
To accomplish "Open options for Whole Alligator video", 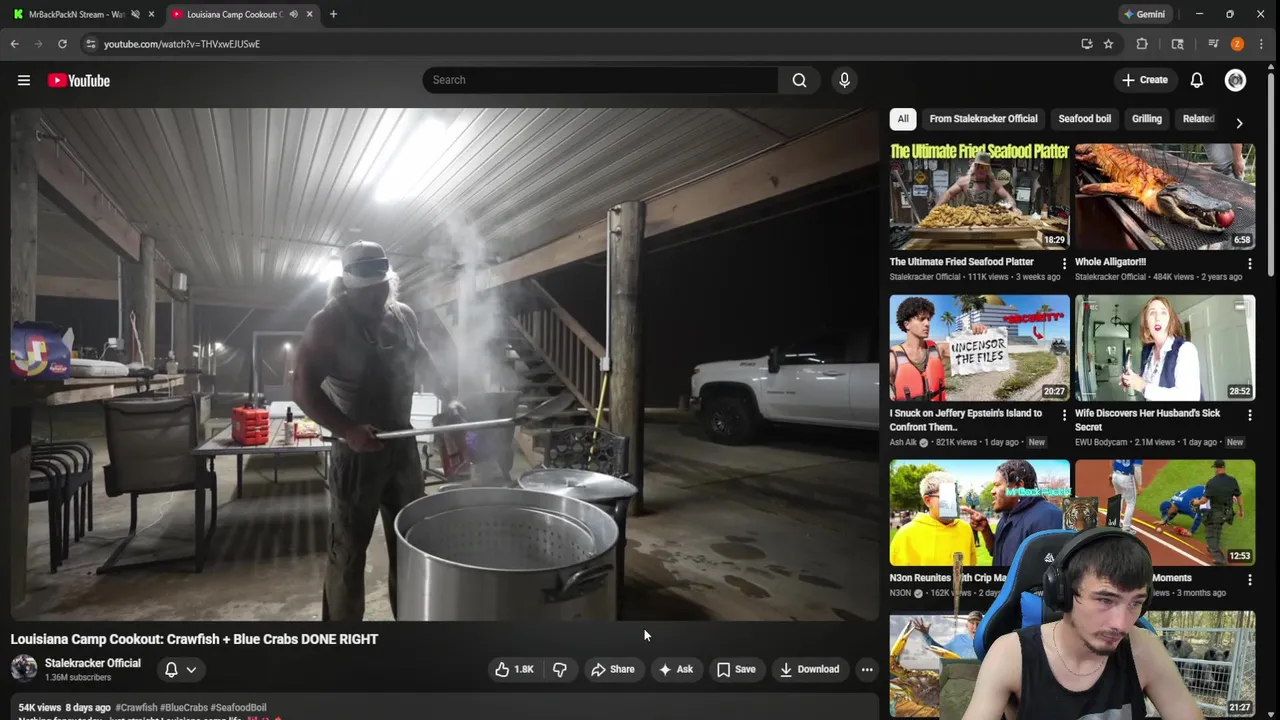I will tap(1250, 264).
